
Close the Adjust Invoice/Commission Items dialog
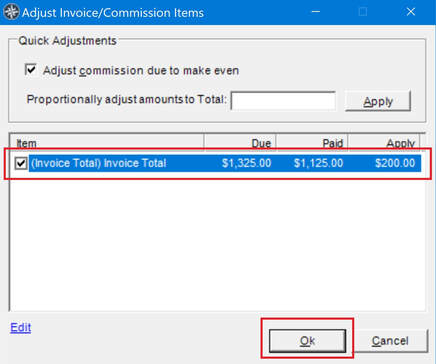click(411, 12)
